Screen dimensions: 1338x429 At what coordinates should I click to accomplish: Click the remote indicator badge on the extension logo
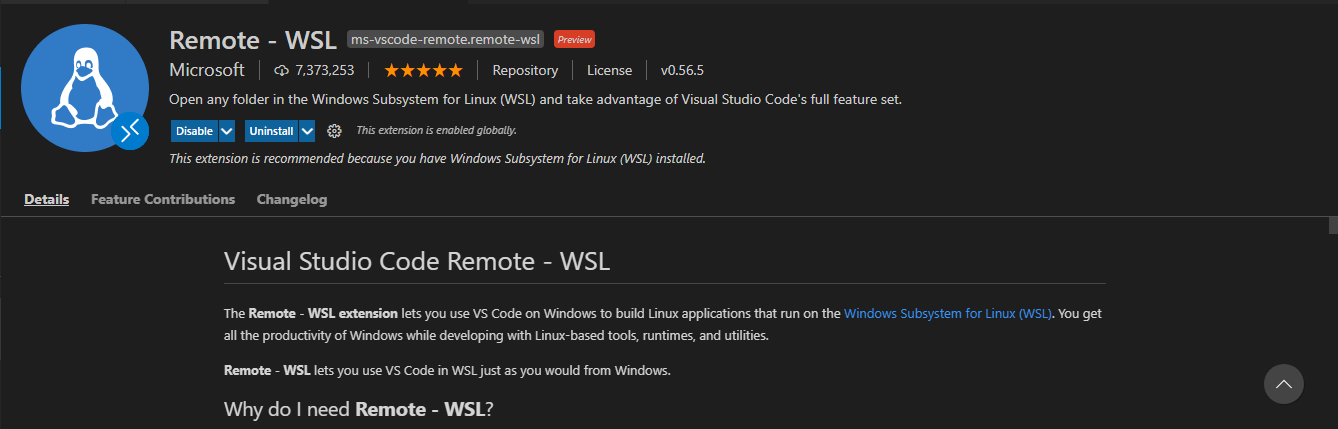click(131, 131)
